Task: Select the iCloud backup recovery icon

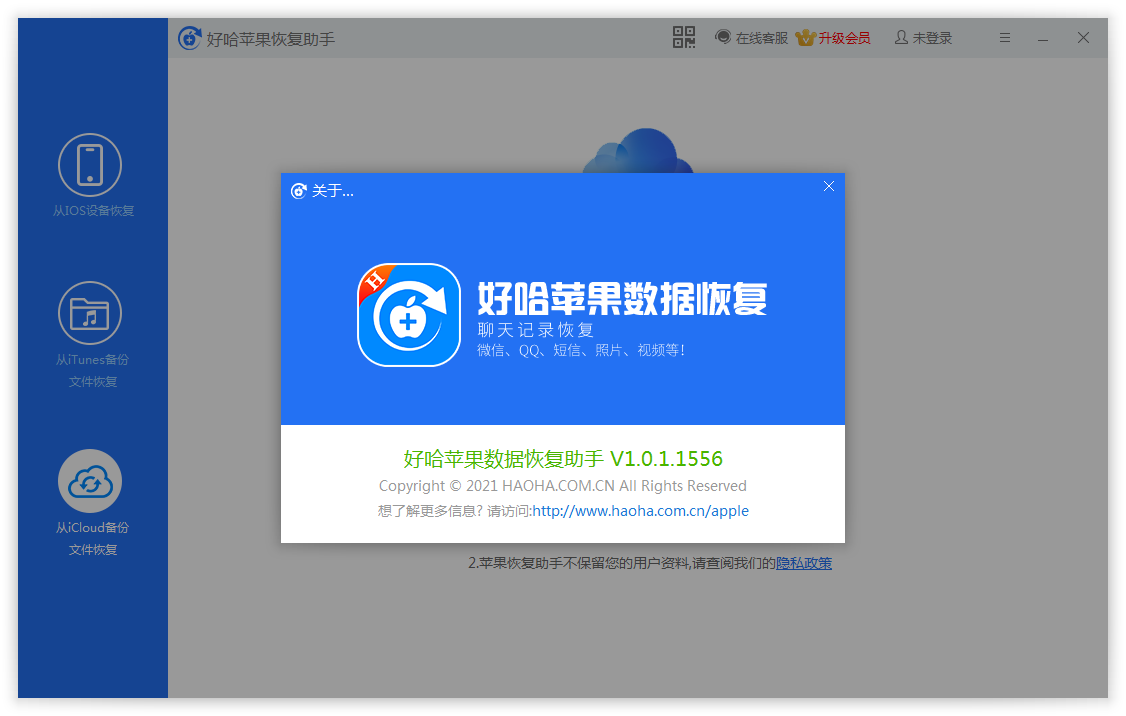Action: coord(90,481)
